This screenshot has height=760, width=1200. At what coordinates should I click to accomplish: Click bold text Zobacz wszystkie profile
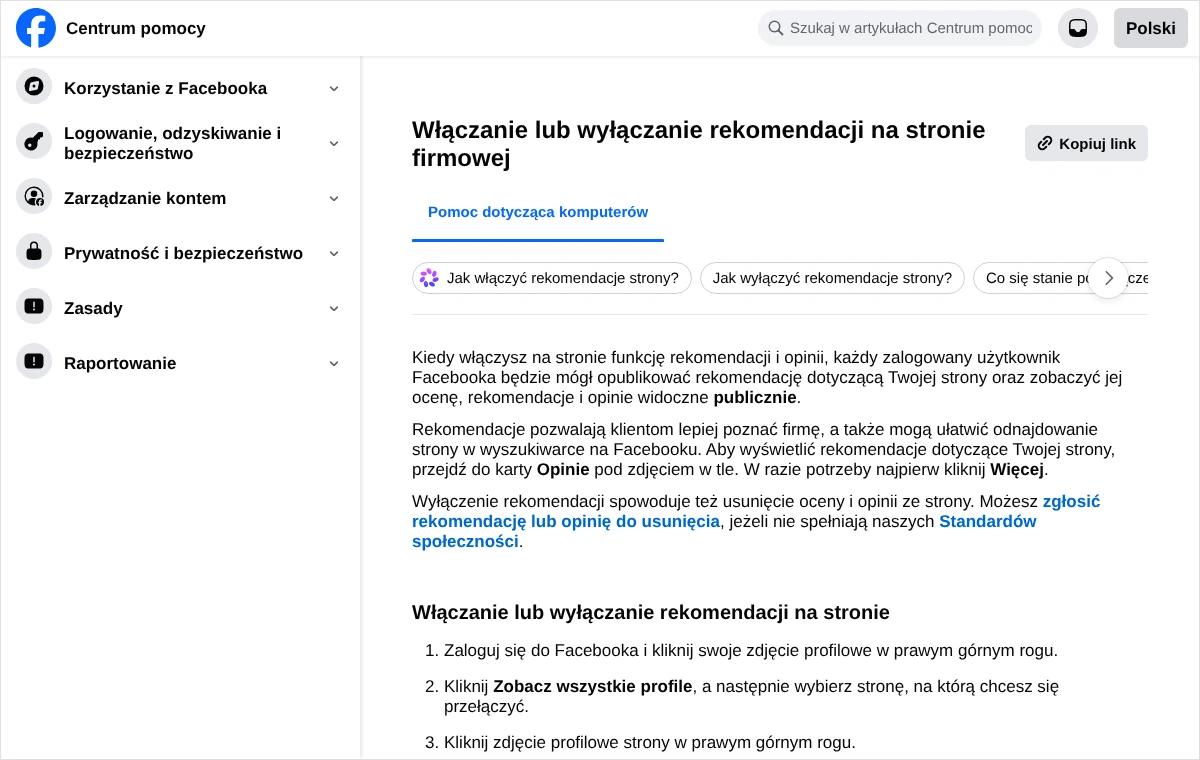[593, 686]
